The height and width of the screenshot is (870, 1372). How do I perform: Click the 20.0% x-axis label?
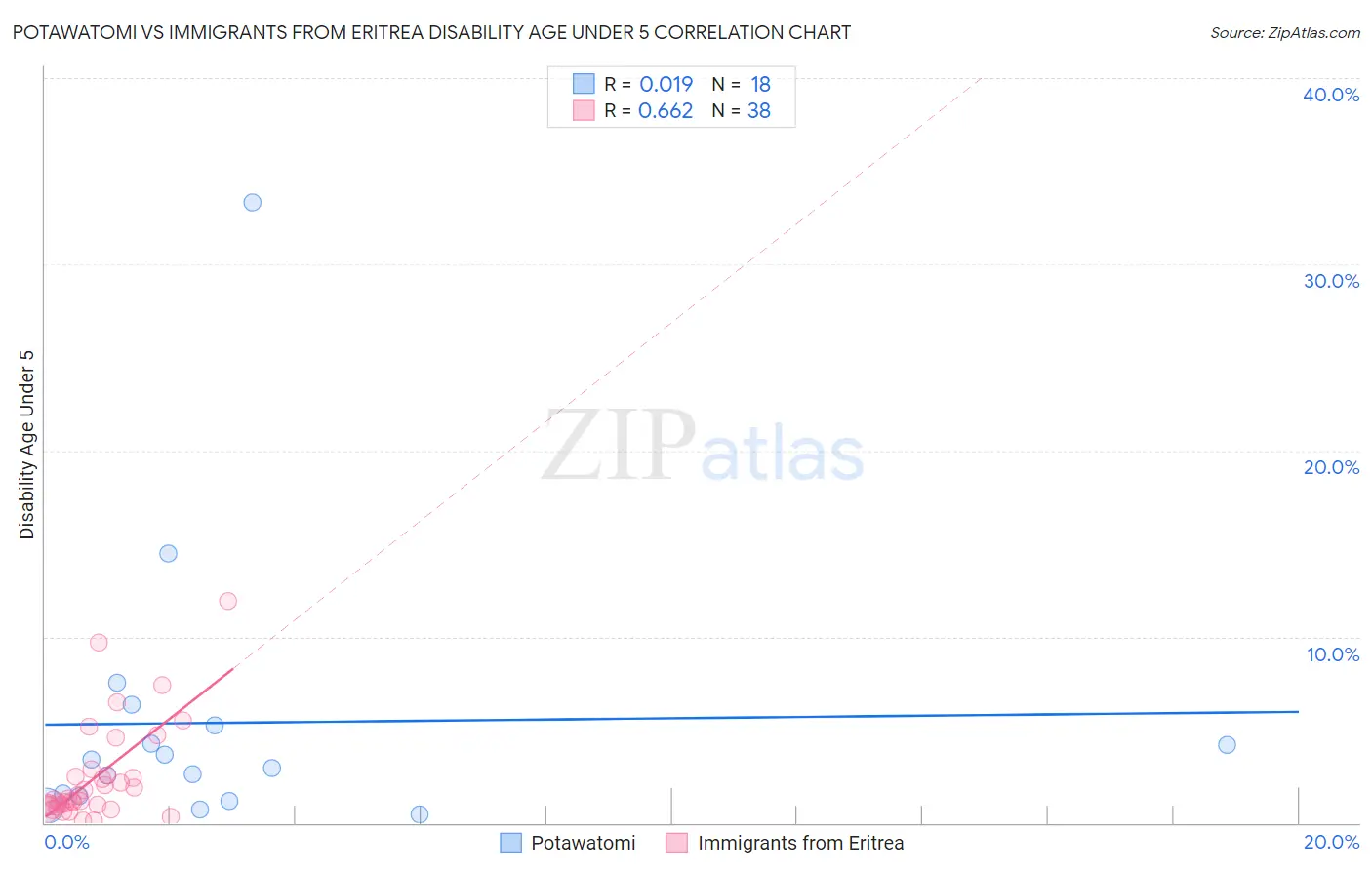[1331, 842]
